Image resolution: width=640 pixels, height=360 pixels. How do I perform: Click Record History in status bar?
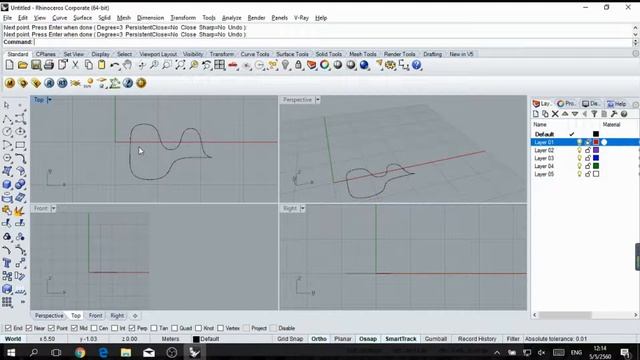(x=477, y=339)
